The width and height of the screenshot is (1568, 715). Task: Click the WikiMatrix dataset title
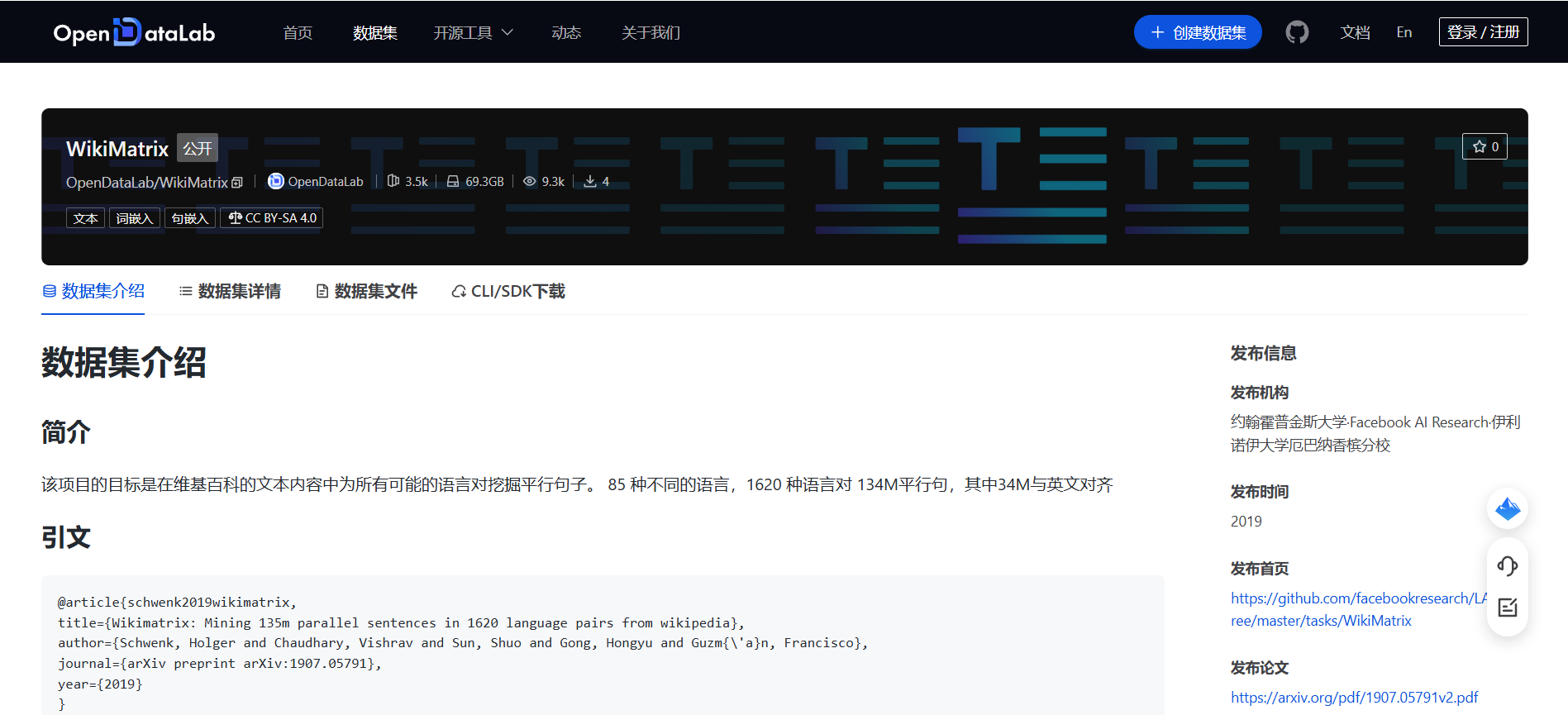pyautogui.click(x=117, y=149)
